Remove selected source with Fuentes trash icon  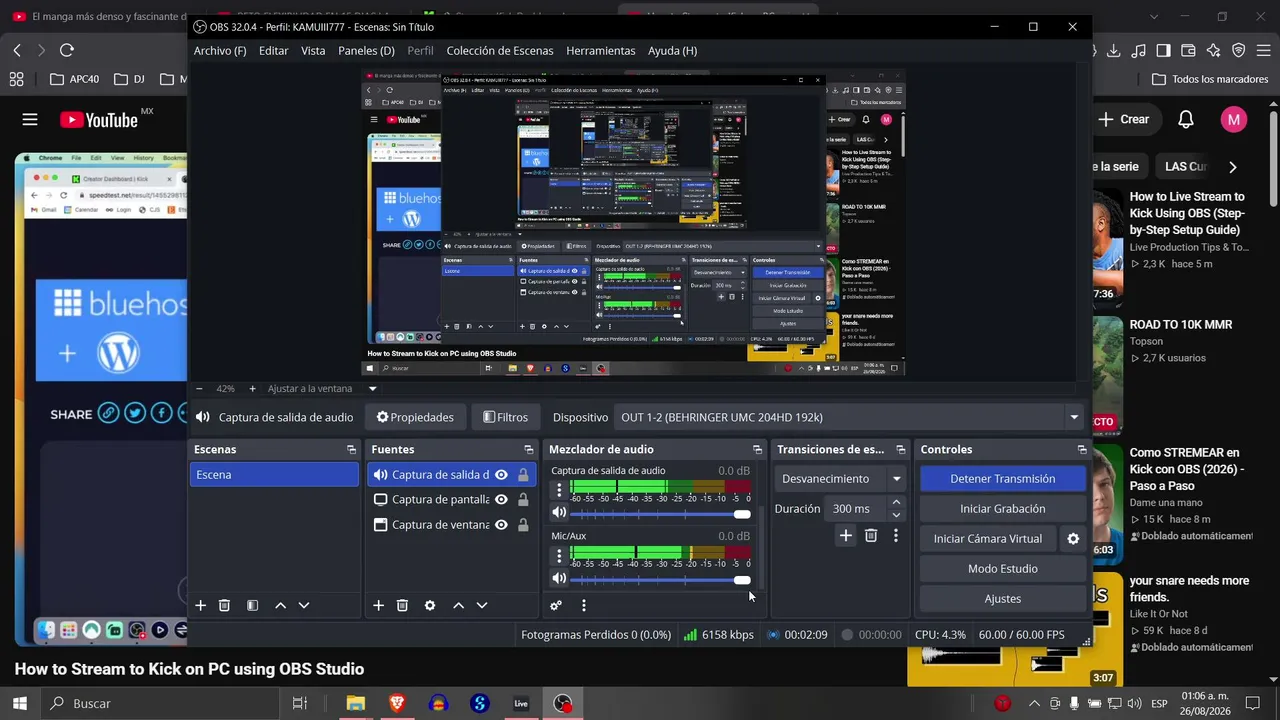point(402,605)
